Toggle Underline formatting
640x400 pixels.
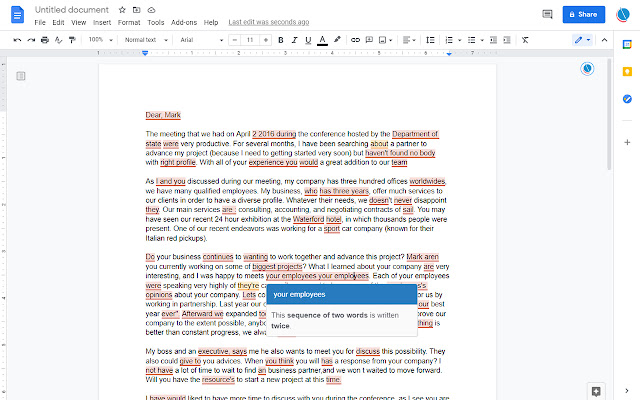point(307,40)
